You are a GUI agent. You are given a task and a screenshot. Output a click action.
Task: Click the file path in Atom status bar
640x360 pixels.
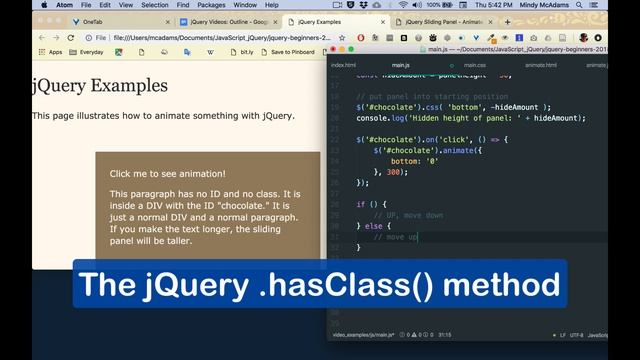point(363,335)
